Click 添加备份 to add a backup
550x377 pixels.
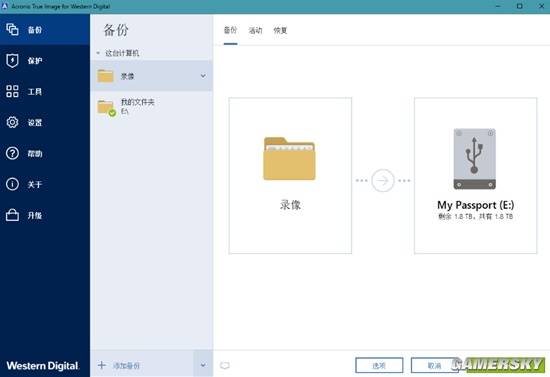[119, 365]
